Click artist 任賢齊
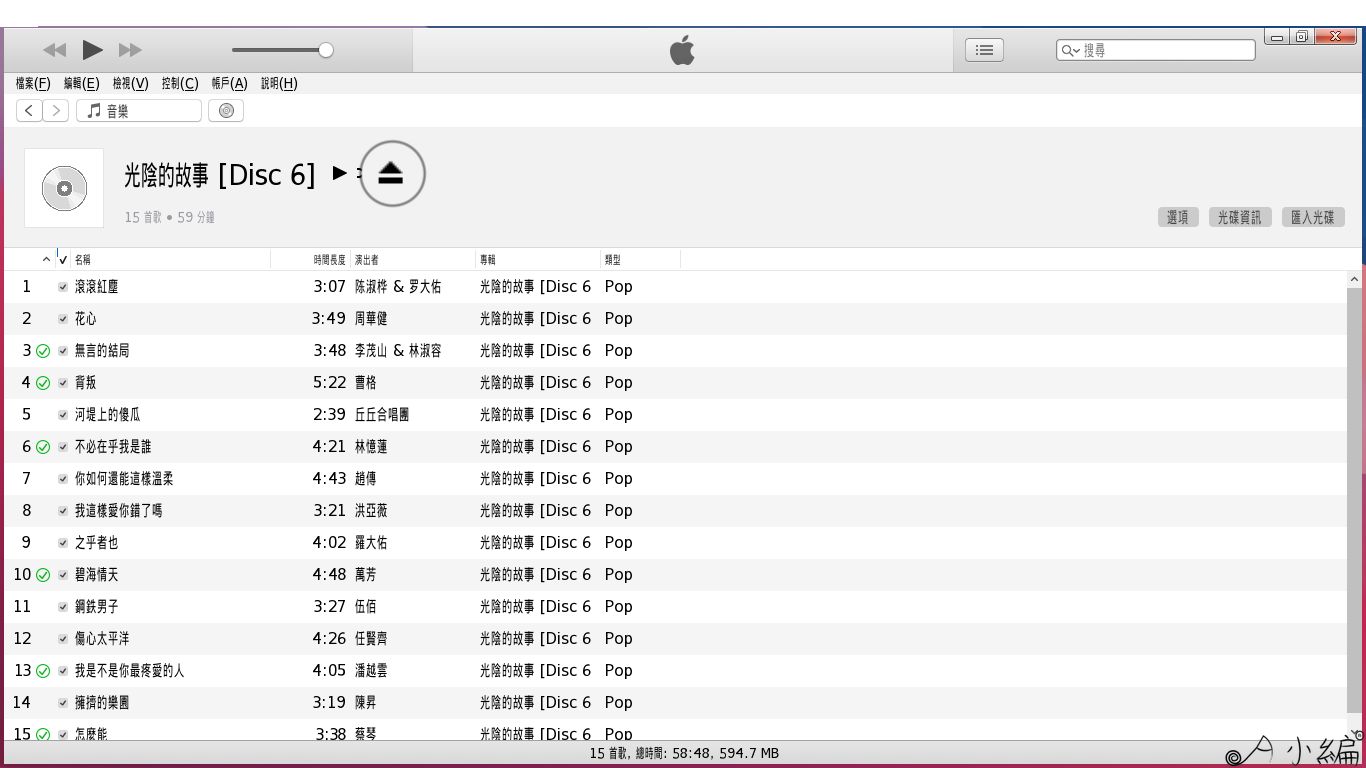 point(371,639)
